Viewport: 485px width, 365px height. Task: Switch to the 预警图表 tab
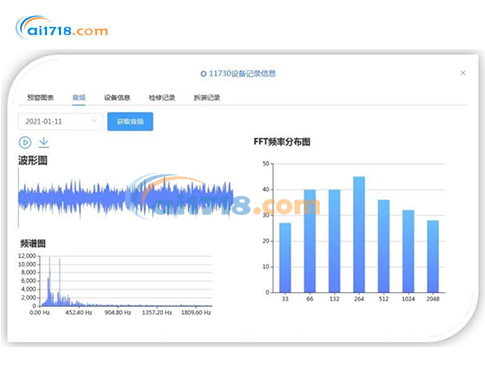coord(40,98)
